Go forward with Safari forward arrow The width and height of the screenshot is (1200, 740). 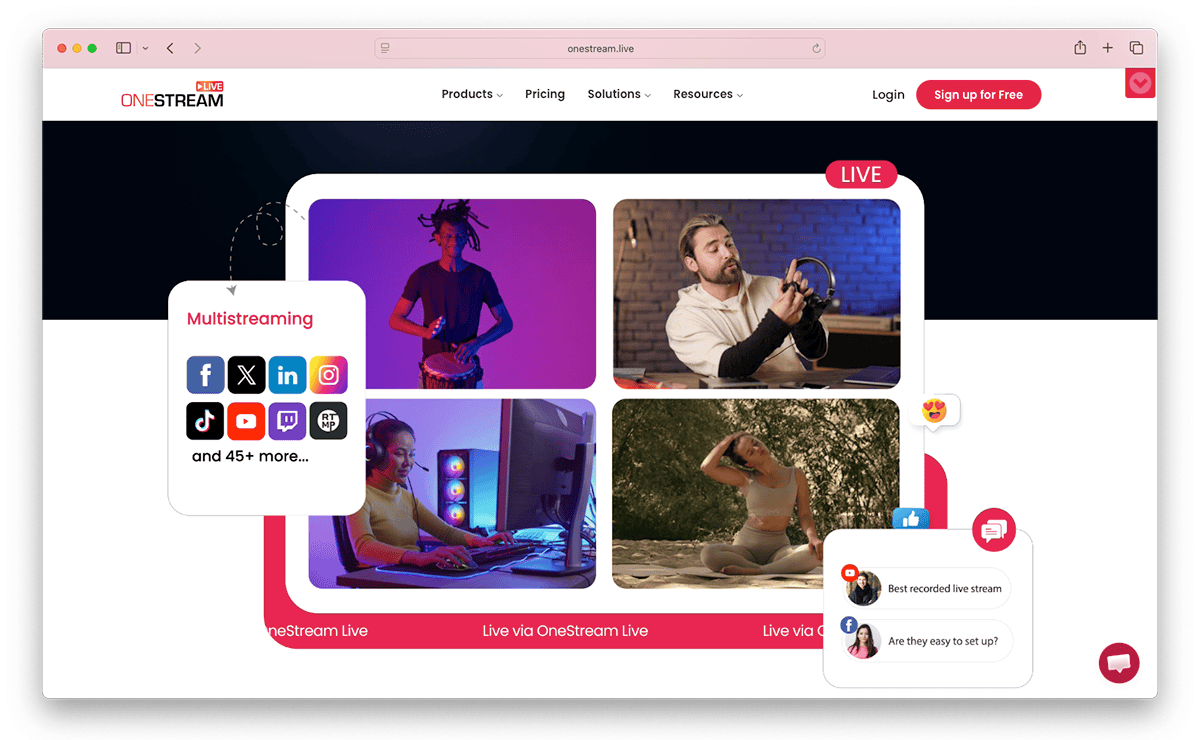(x=198, y=48)
